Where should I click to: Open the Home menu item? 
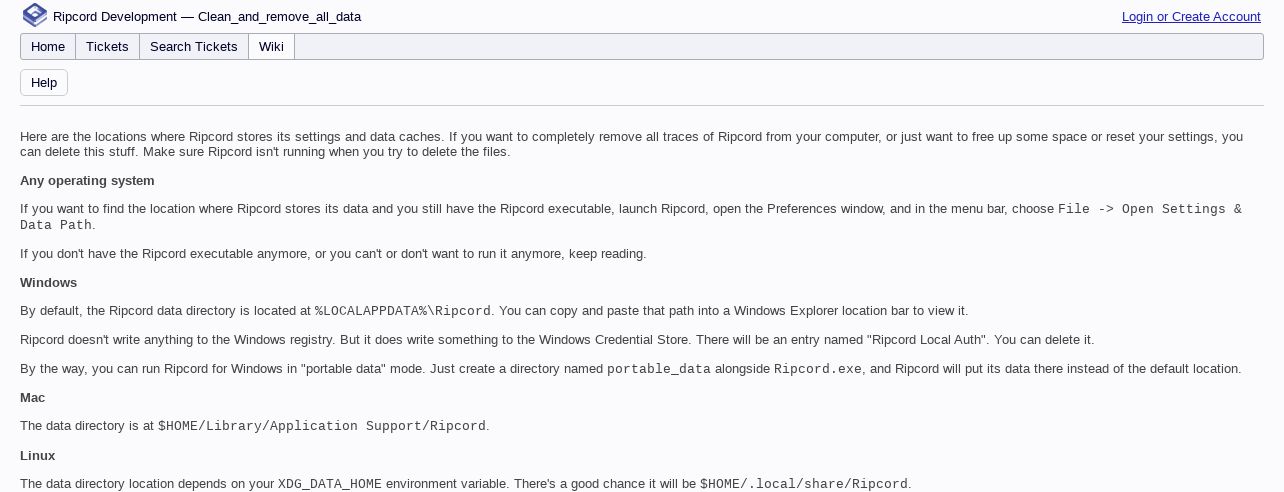[48, 47]
